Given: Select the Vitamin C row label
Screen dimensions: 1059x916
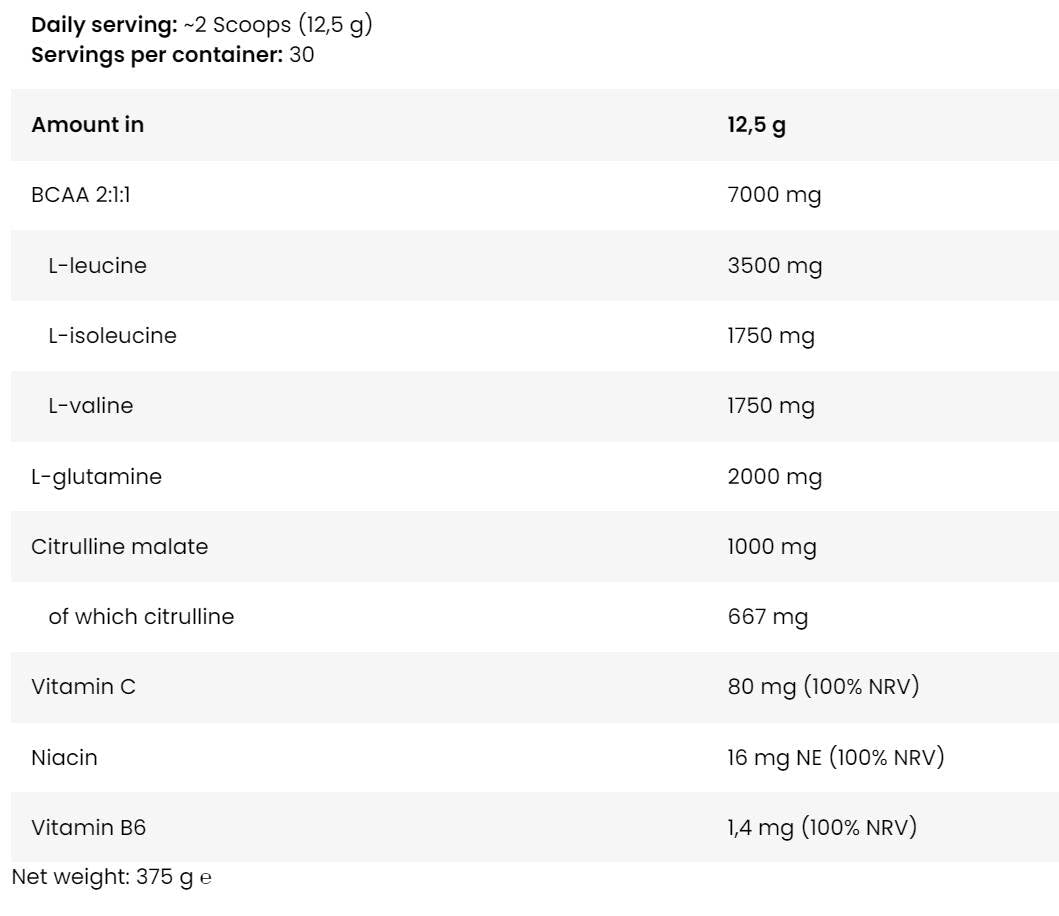Looking at the screenshot, I should tap(83, 687).
